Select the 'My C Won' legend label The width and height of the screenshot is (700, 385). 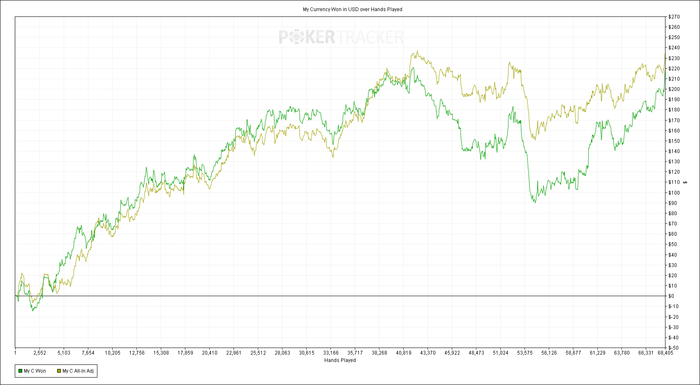tap(34, 371)
